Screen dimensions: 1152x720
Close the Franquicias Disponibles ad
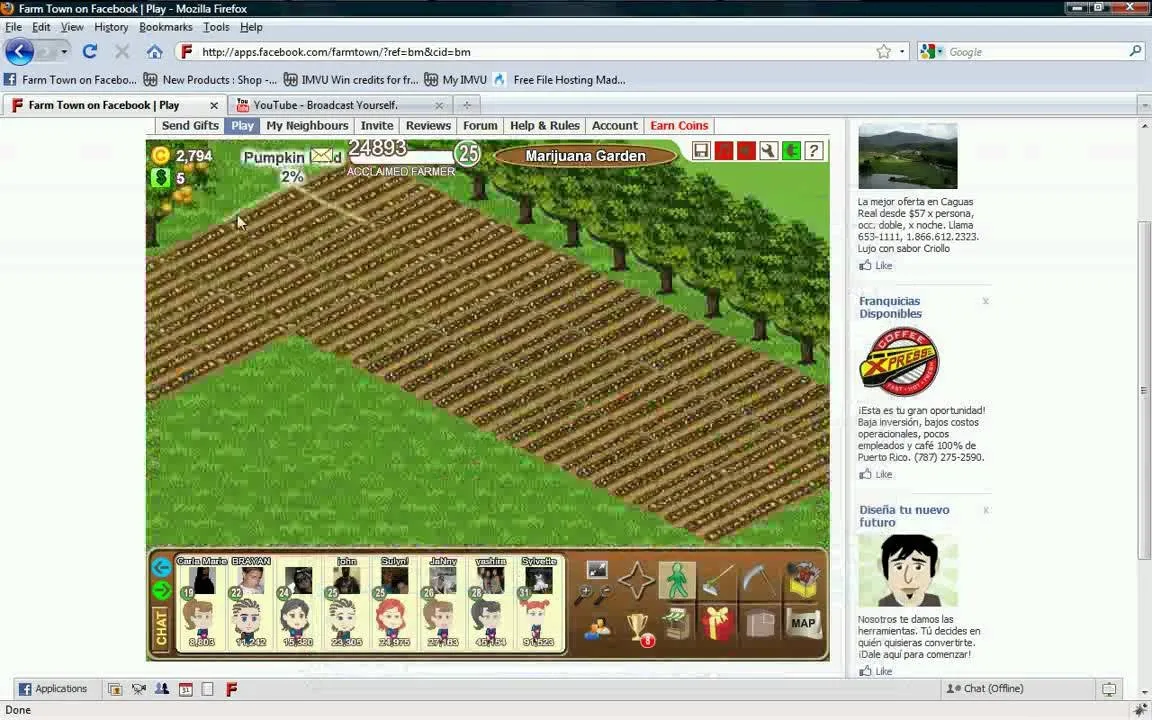985,300
